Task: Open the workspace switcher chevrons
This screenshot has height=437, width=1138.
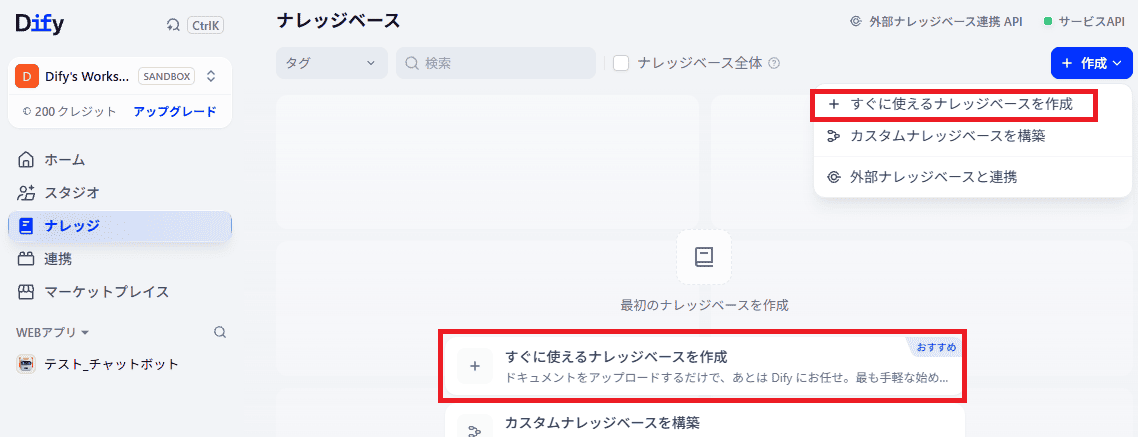Action: pos(211,75)
